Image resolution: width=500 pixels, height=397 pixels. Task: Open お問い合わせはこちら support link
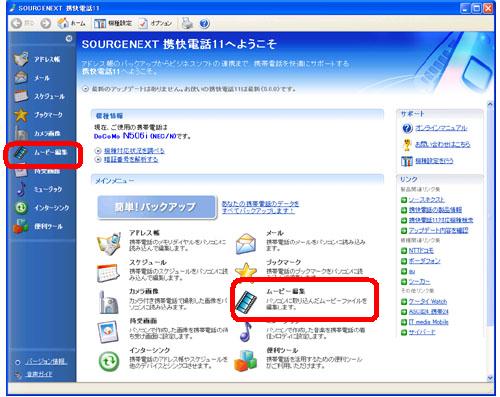442,144
